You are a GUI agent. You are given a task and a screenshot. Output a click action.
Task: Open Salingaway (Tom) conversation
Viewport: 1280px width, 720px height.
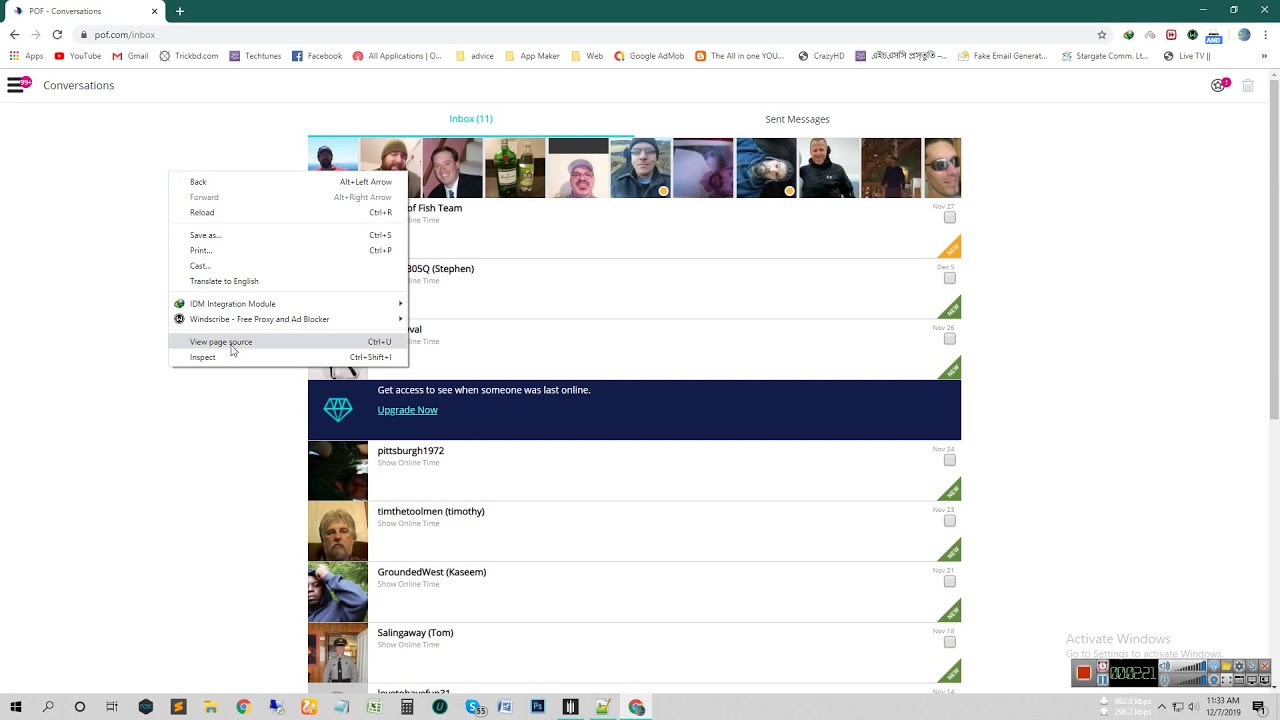coord(634,652)
